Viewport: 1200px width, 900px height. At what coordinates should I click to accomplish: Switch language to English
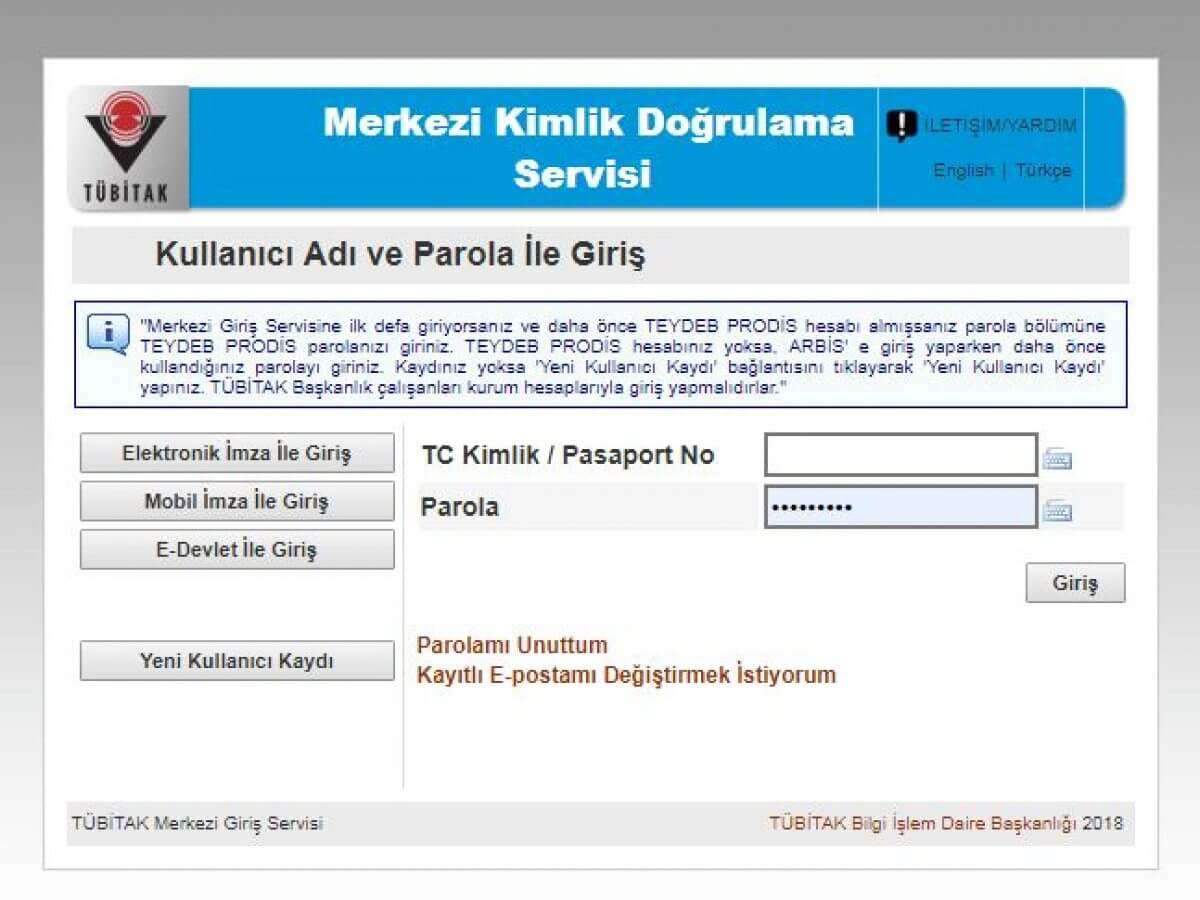click(963, 170)
